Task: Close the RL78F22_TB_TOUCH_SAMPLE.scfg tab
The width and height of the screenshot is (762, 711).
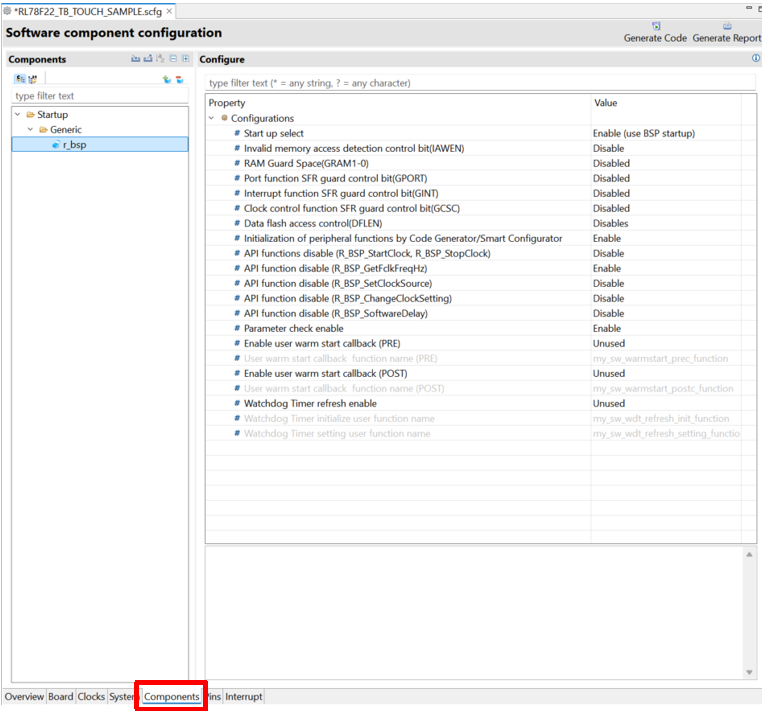Action: pos(169,11)
